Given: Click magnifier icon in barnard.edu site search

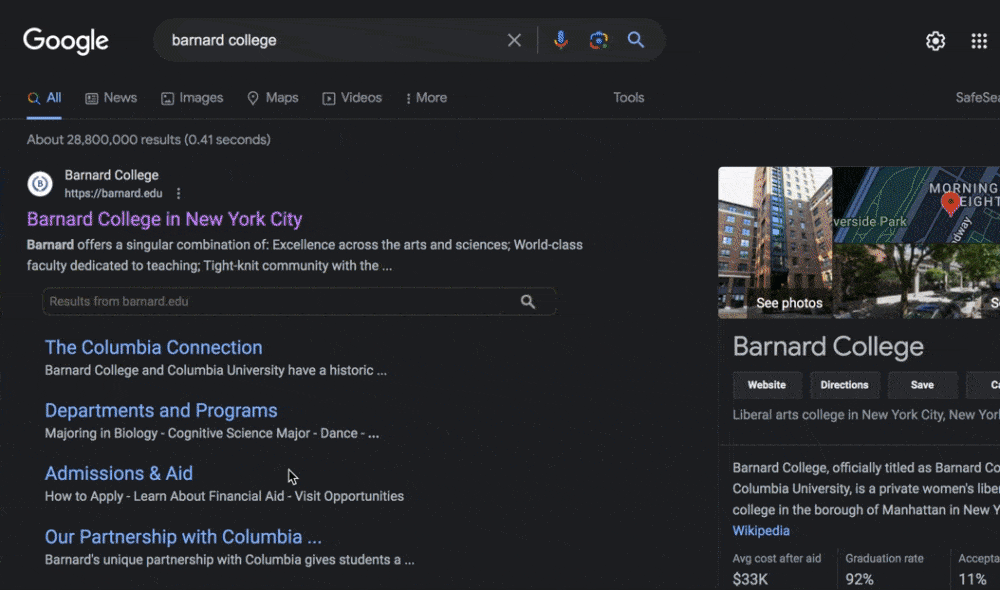Looking at the screenshot, I should 527,302.
